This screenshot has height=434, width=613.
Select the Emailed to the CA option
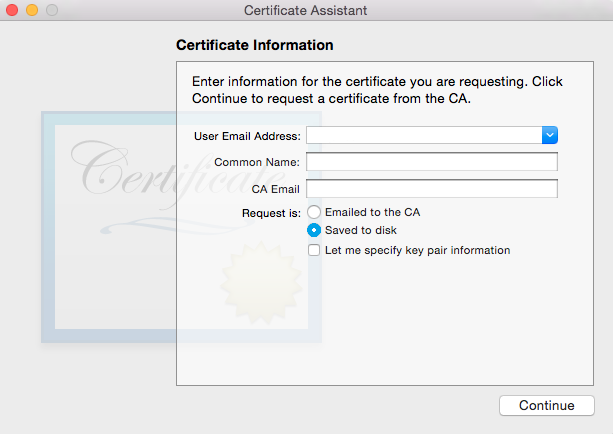[x=314, y=212]
